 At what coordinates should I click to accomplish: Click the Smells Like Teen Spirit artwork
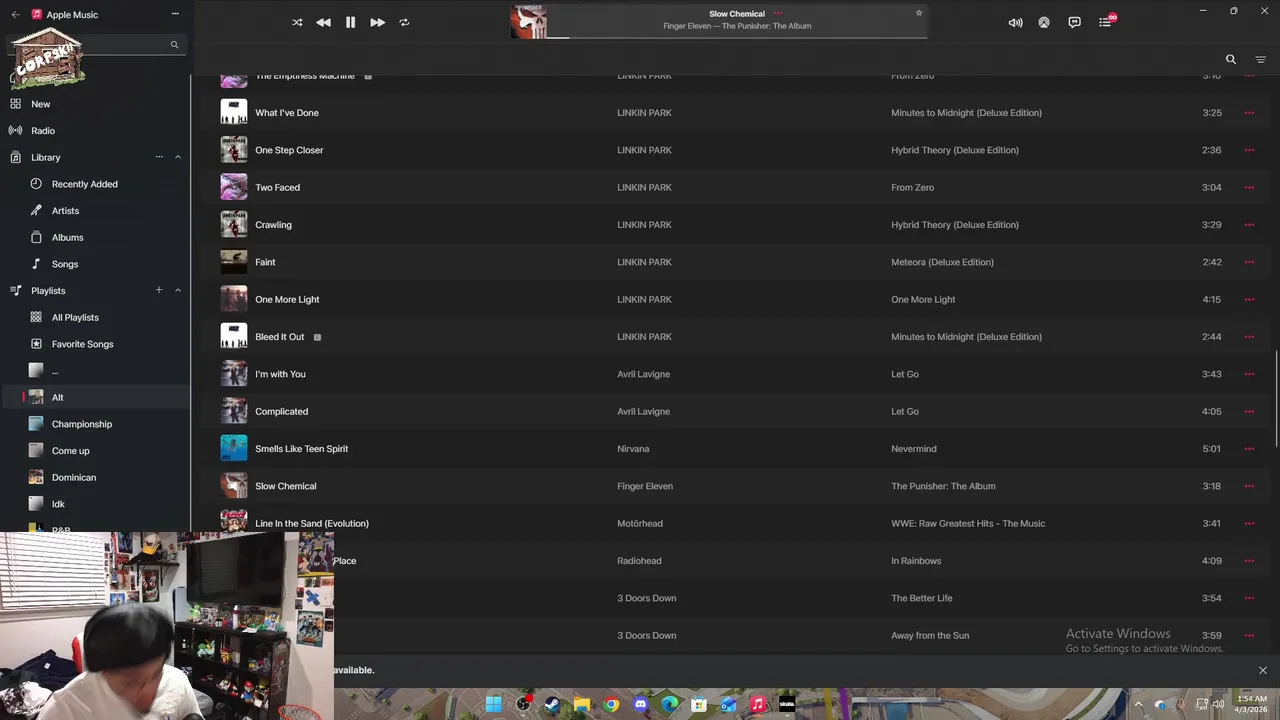pos(234,449)
